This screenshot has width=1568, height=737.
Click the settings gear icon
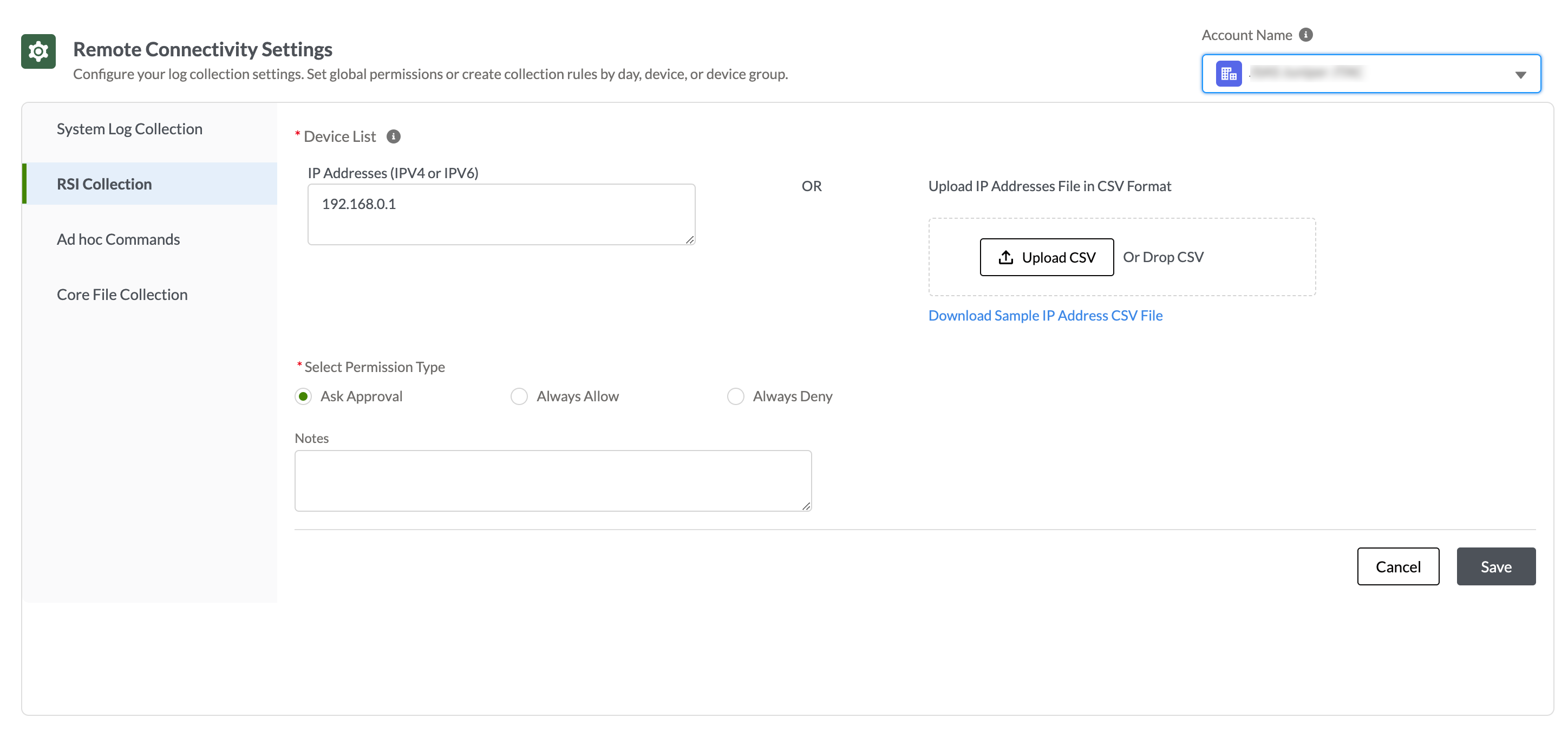[38, 51]
